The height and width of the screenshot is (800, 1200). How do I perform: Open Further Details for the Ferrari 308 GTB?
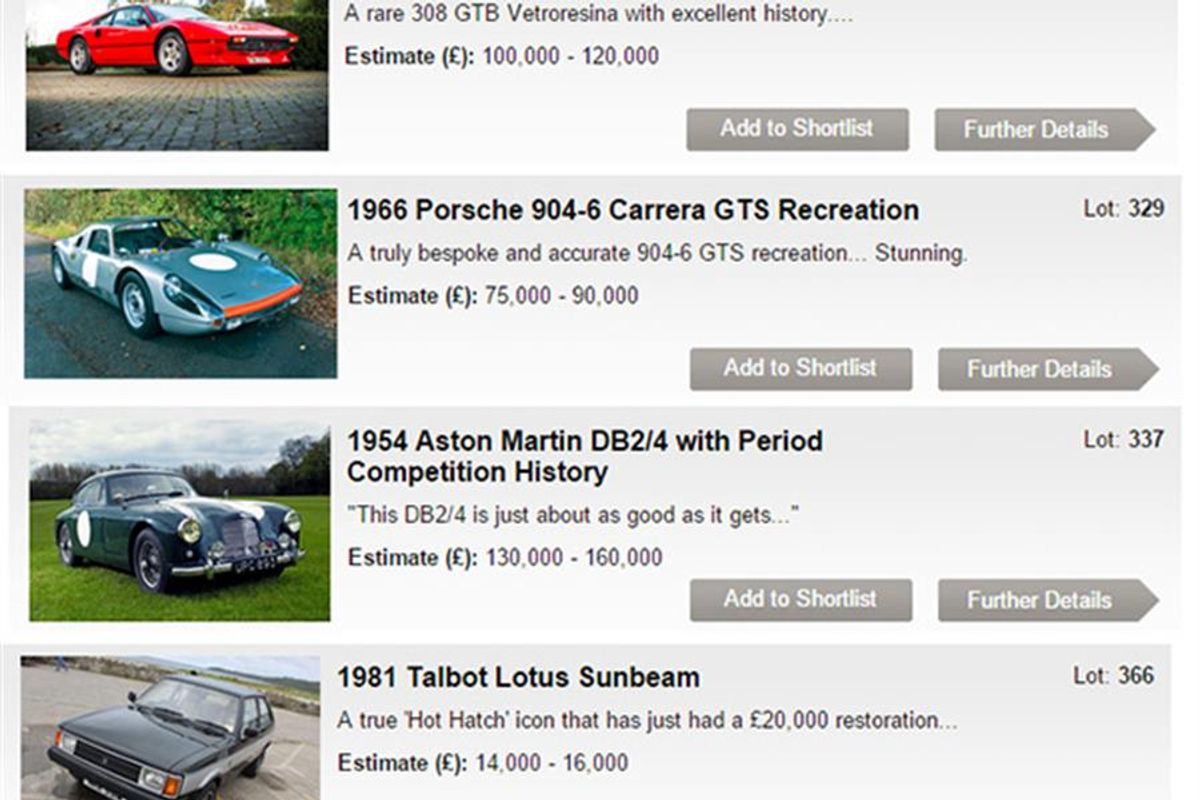(1037, 129)
